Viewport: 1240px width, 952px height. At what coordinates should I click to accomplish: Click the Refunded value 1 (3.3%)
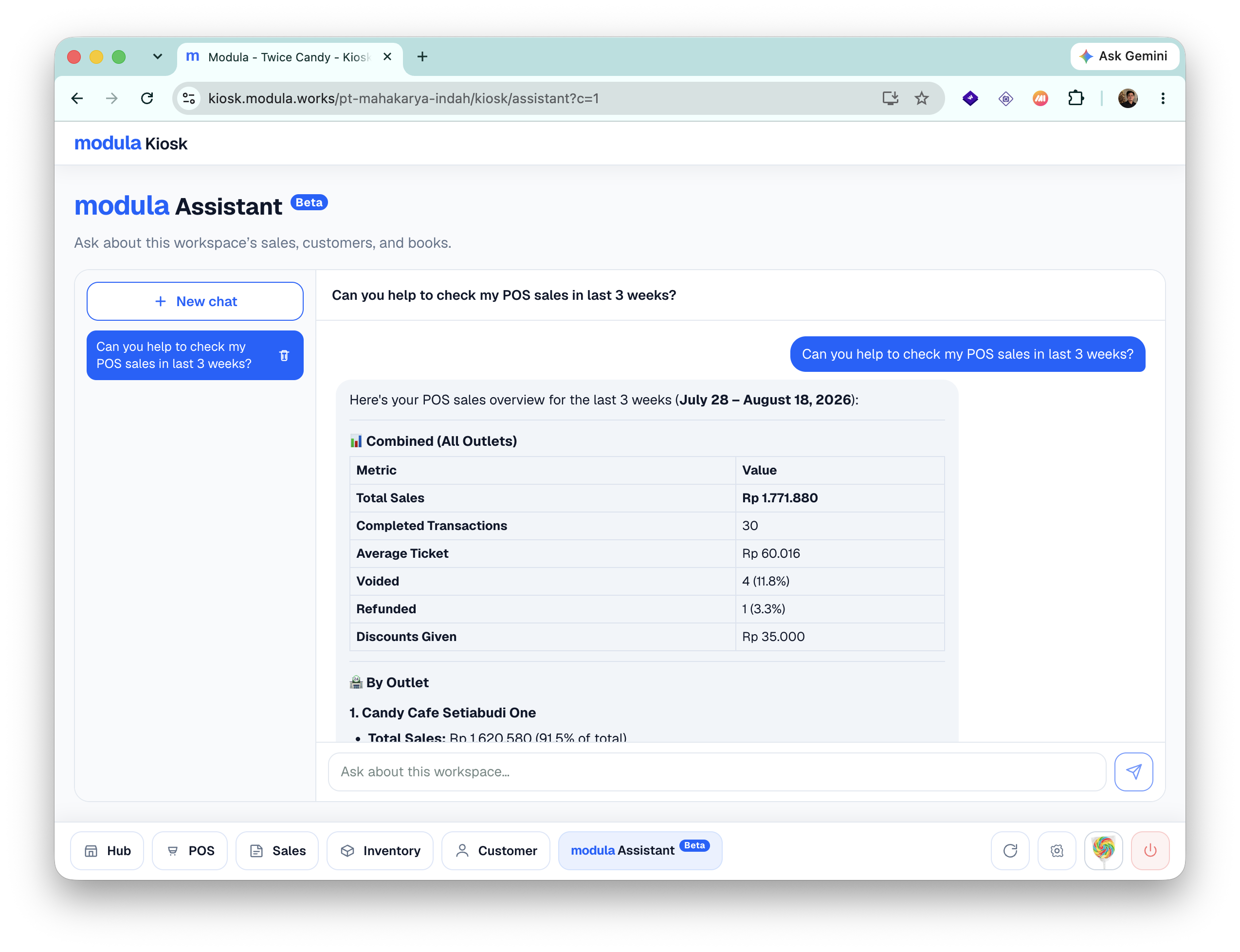pos(764,609)
